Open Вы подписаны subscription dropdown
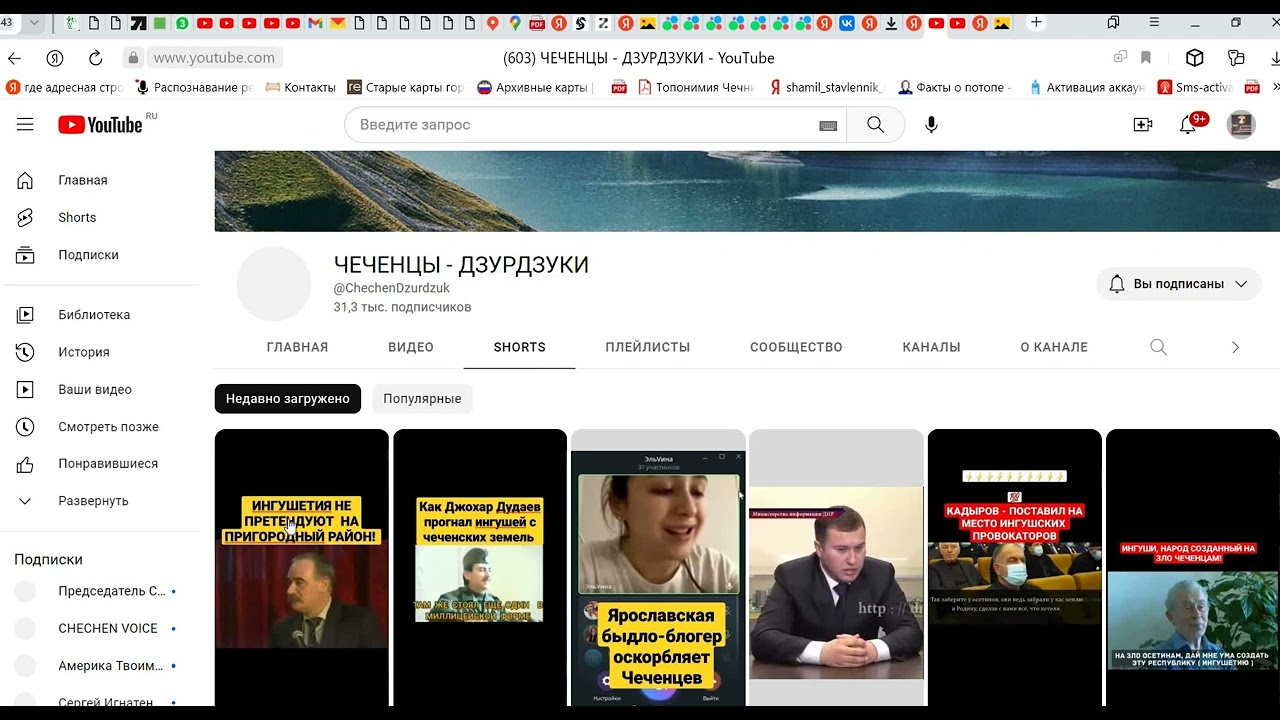Image resolution: width=1280 pixels, height=720 pixels. (1179, 284)
